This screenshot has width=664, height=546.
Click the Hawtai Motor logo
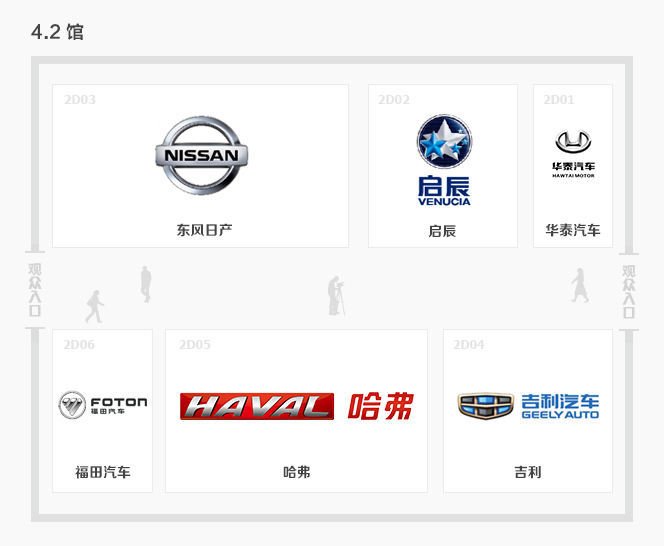click(x=573, y=154)
